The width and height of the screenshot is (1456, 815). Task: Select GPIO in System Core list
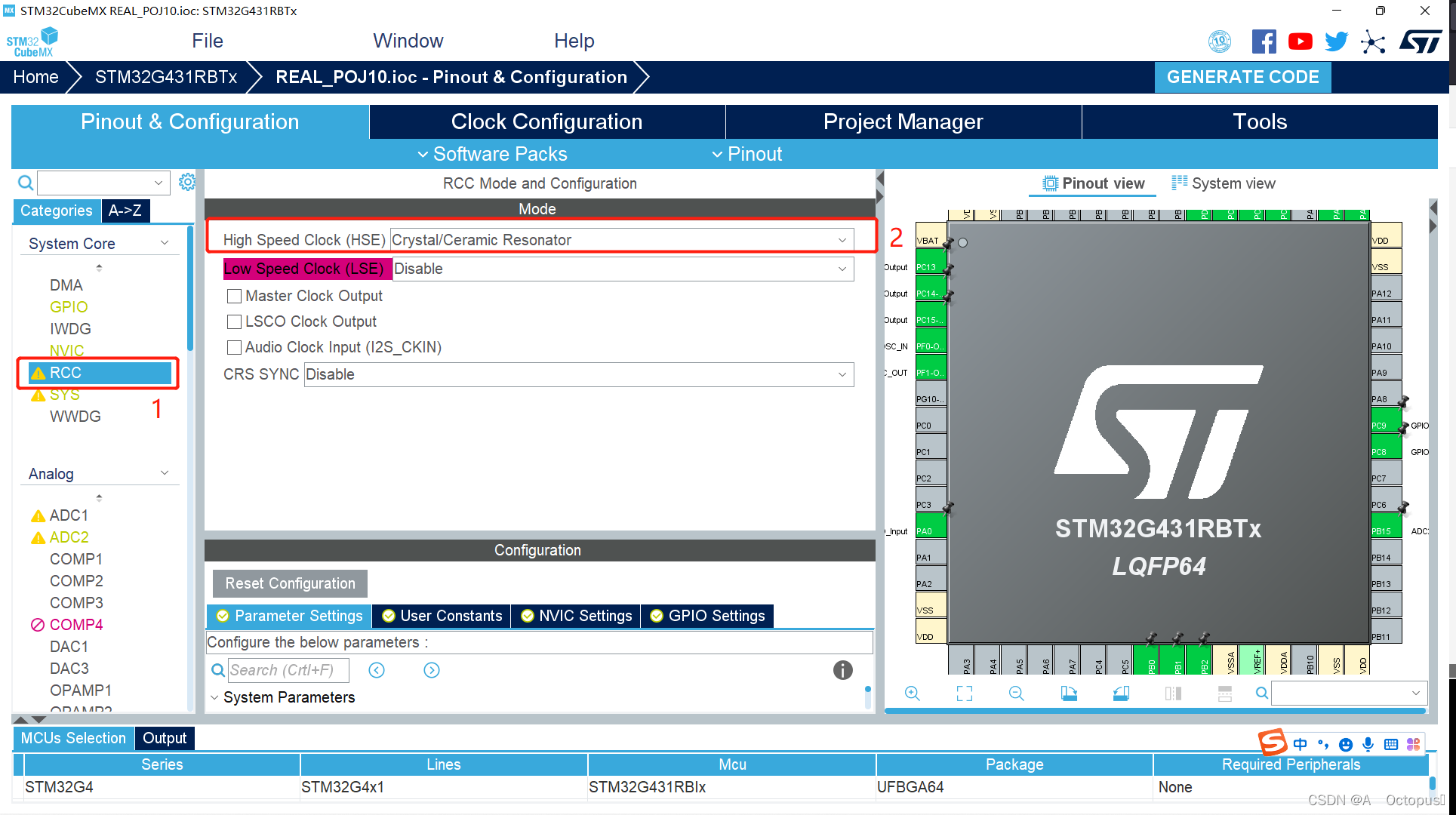(x=69, y=307)
